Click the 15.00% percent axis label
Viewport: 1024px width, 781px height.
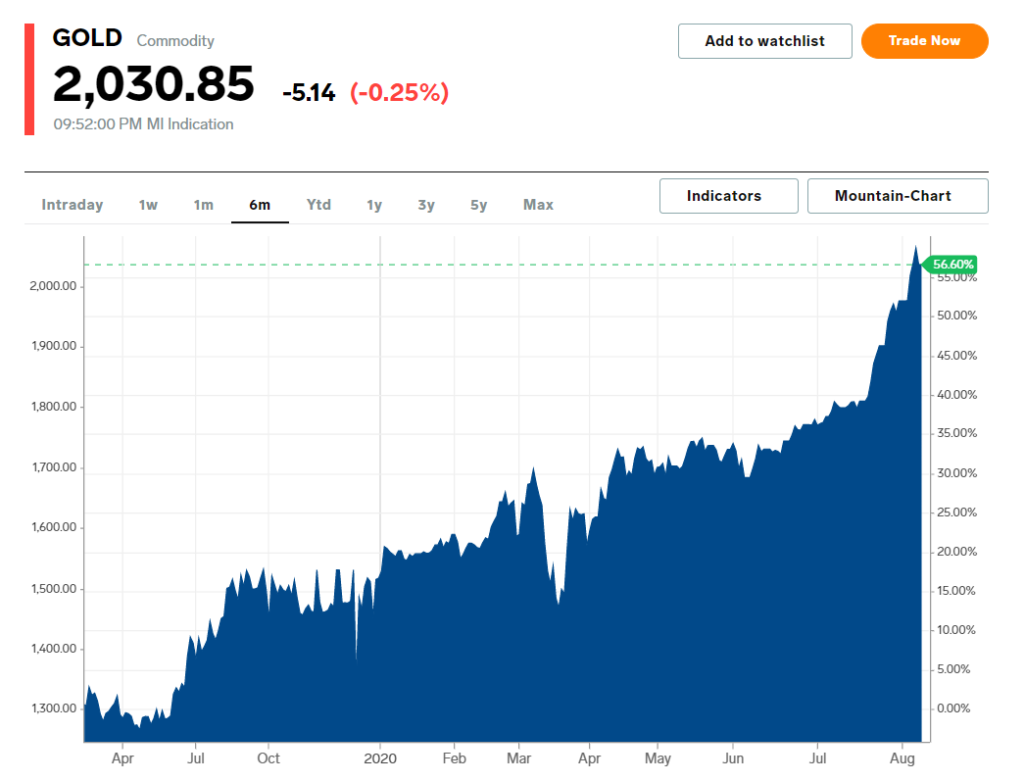point(957,591)
